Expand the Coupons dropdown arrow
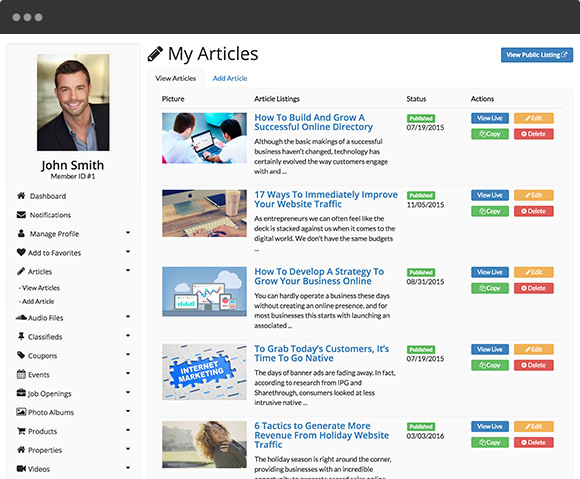The height and width of the screenshot is (479, 580). point(128,354)
